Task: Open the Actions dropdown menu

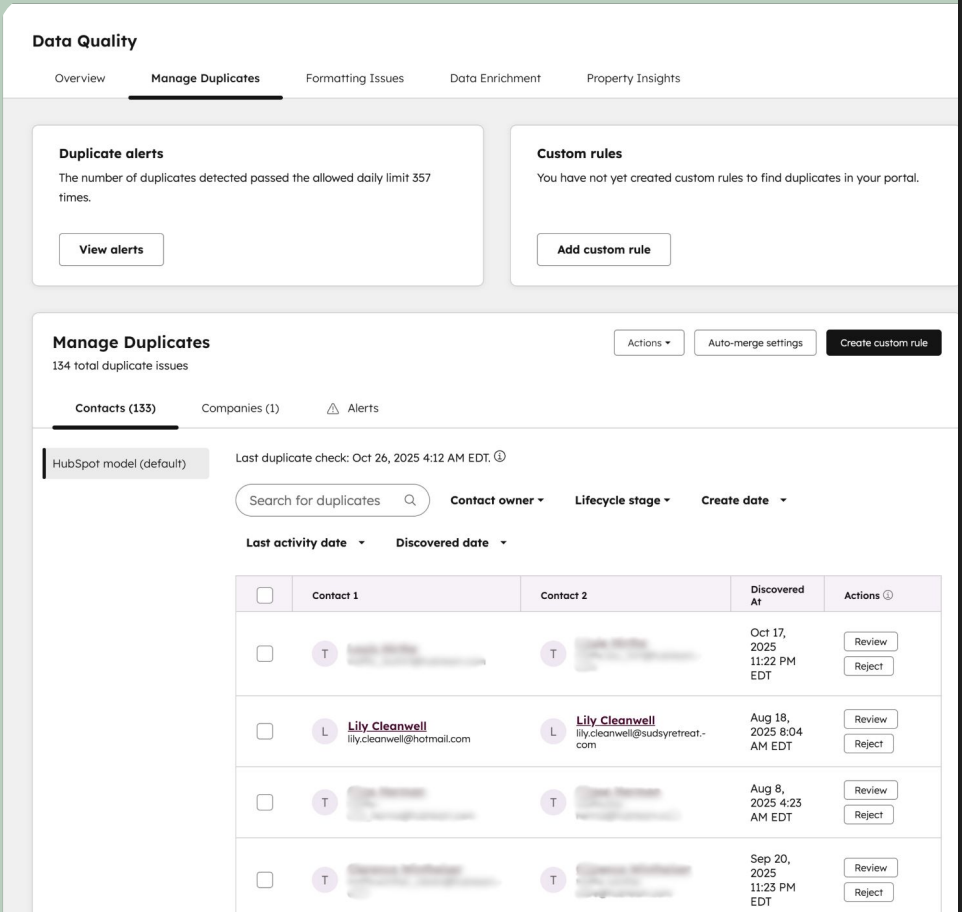Action: click(x=649, y=343)
